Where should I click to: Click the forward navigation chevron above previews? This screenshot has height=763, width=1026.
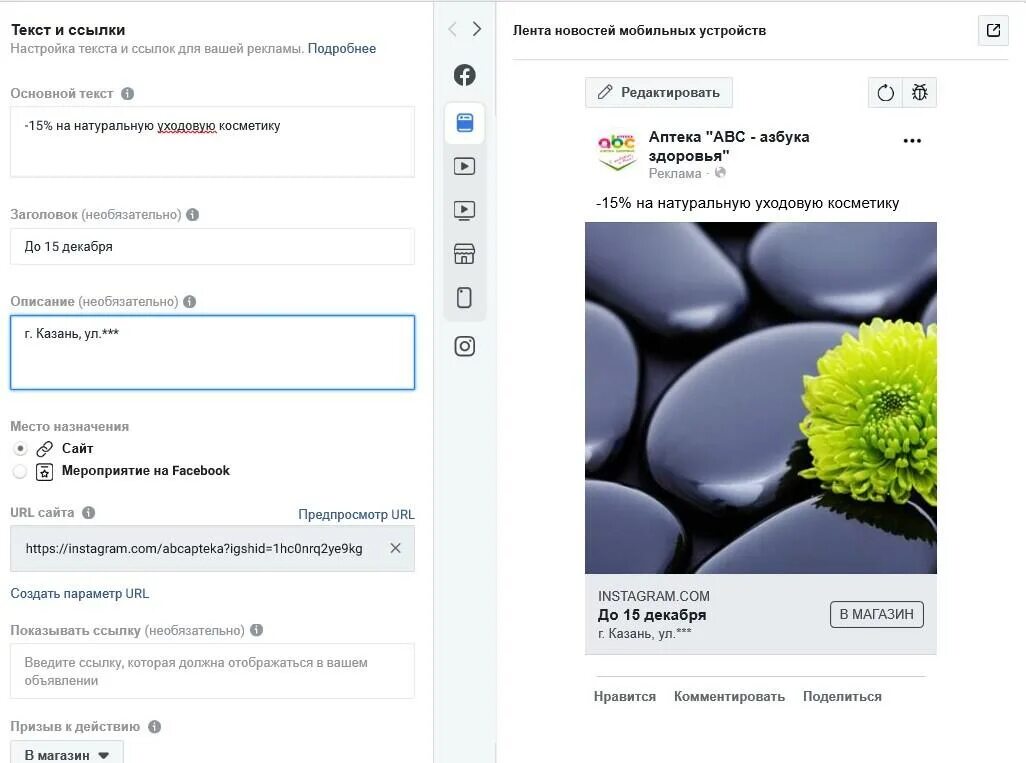click(477, 29)
